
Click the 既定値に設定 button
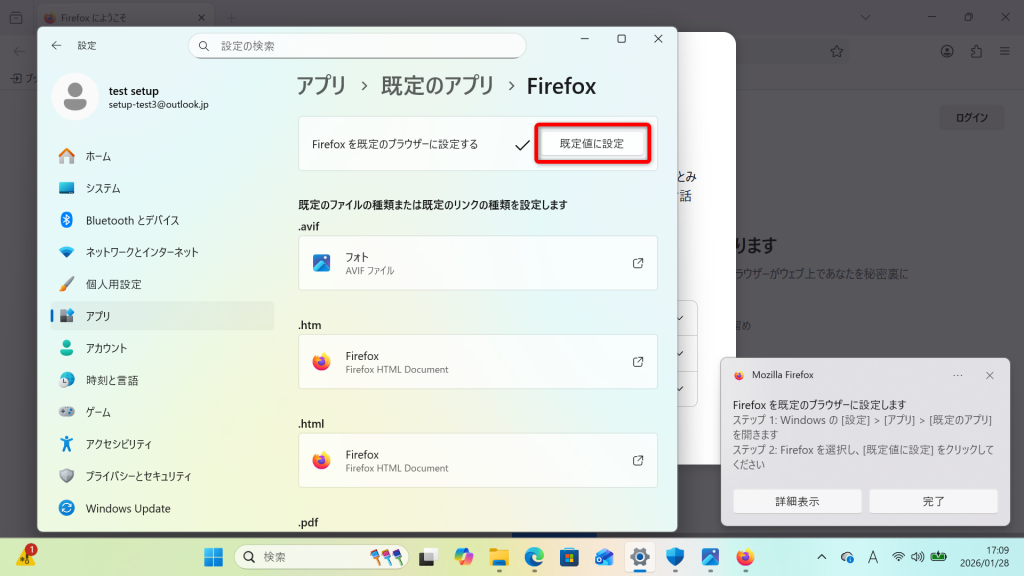tap(591, 144)
